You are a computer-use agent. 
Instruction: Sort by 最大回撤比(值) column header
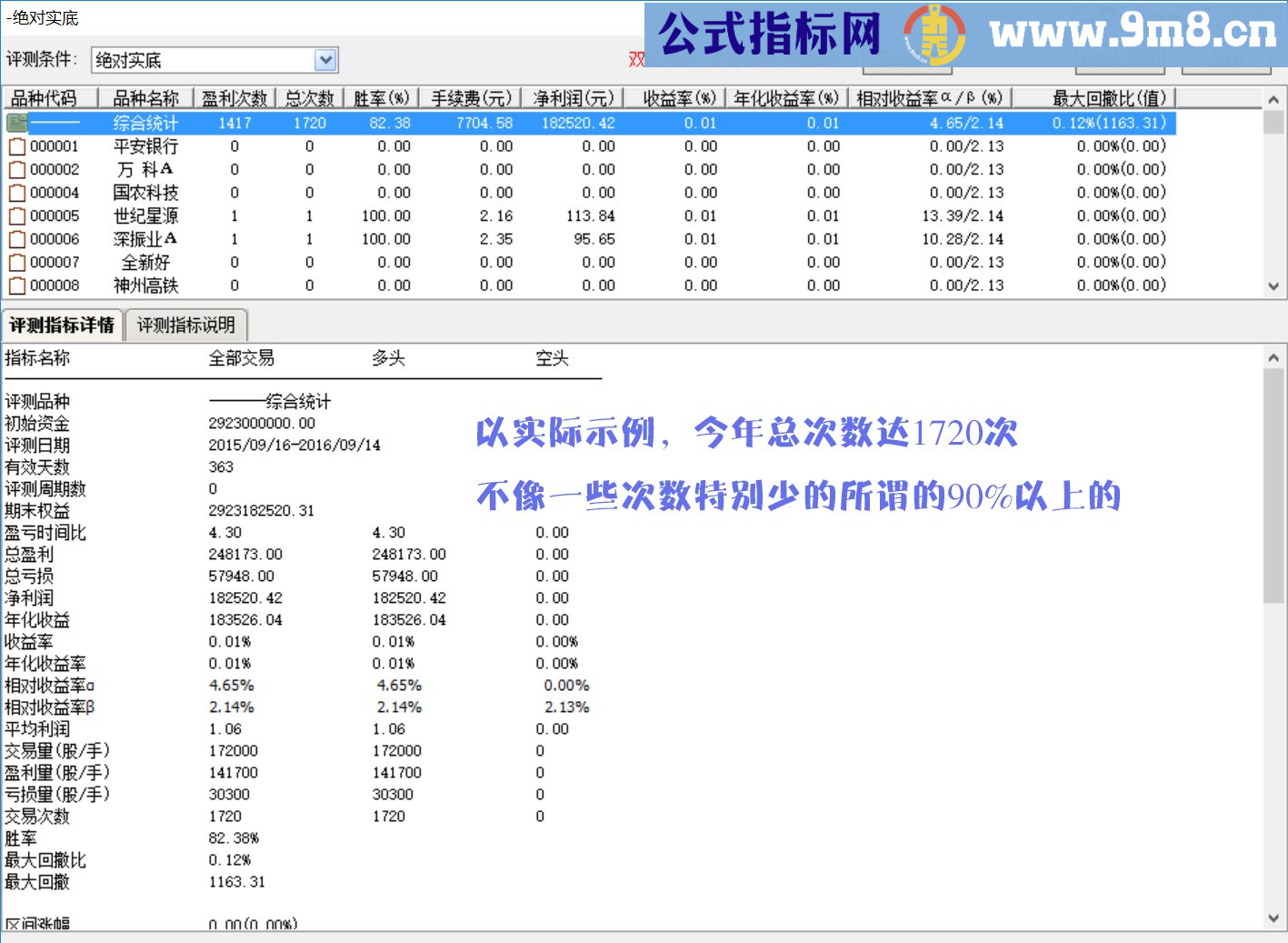[1094, 98]
